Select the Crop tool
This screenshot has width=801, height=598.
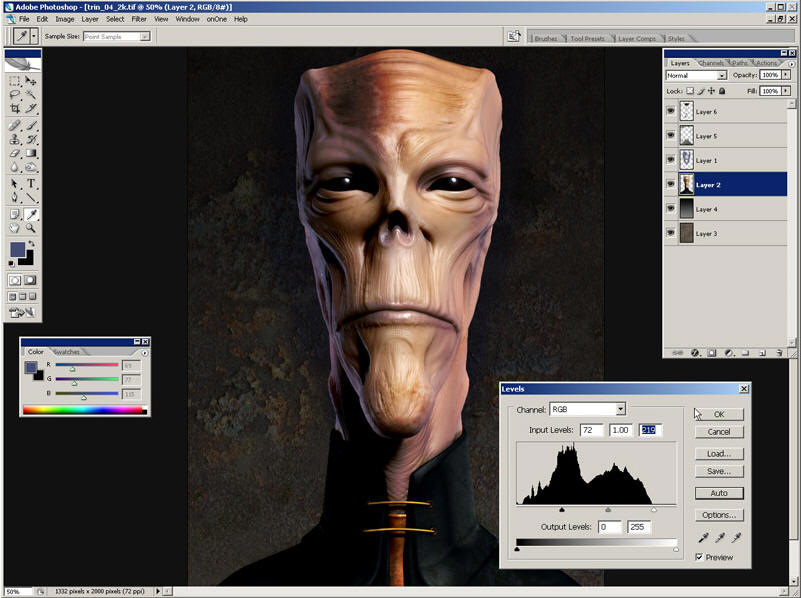click(15, 108)
